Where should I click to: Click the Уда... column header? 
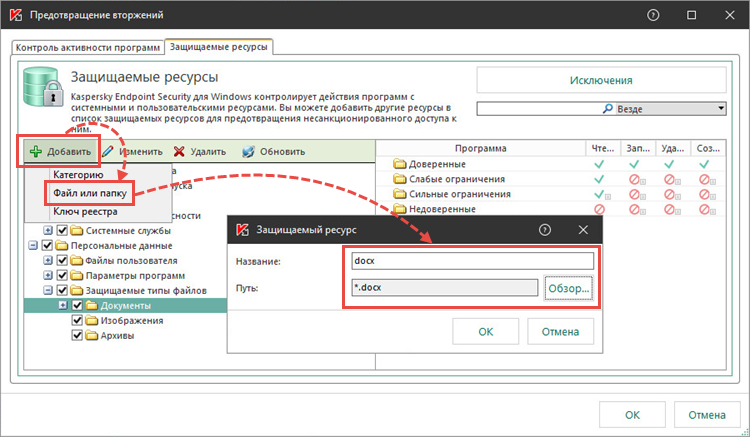[673, 148]
